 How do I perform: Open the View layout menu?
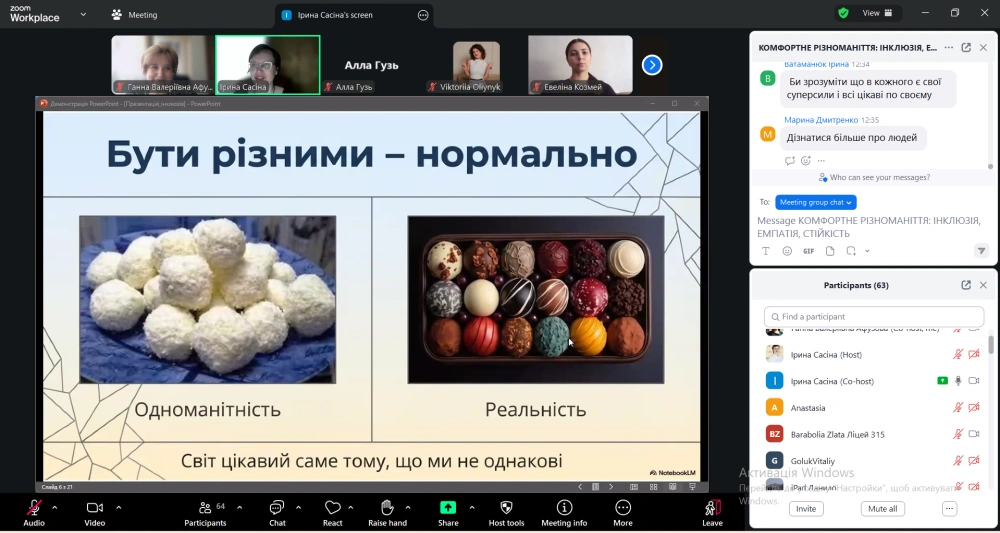[x=878, y=13]
